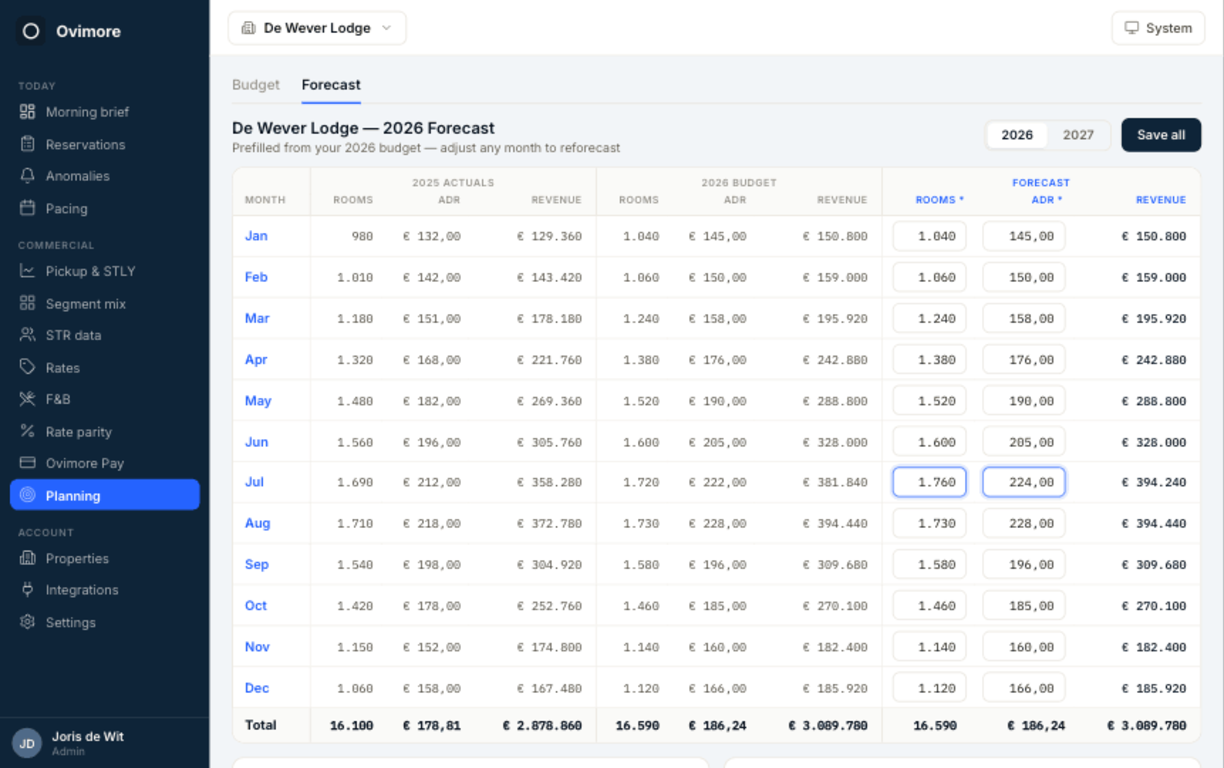Go to the Pacing page

tap(105, 208)
